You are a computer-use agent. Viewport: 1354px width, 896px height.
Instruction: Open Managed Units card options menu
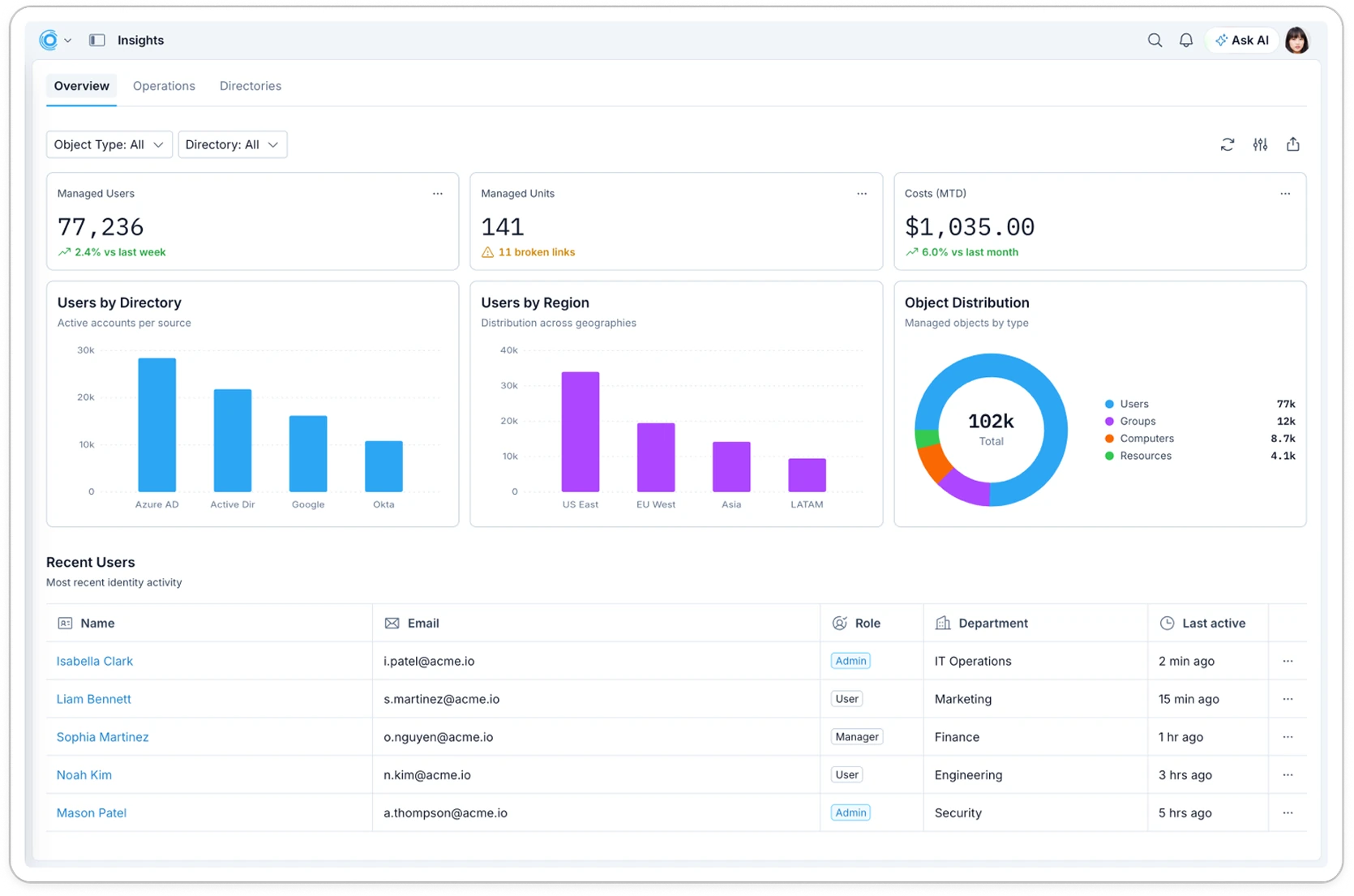click(862, 194)
